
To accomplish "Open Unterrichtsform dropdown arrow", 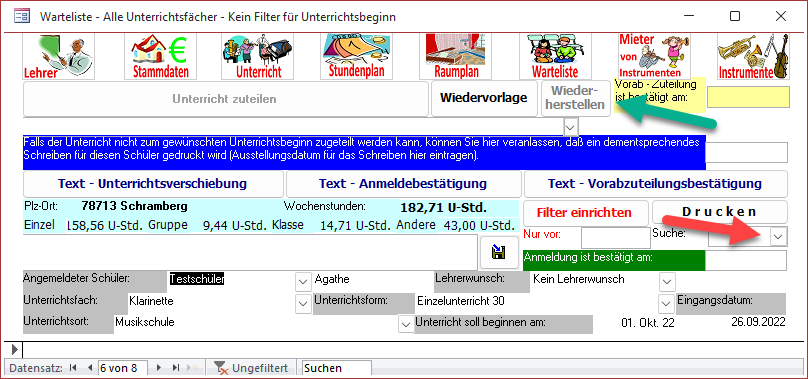I will tap(667, 303).
